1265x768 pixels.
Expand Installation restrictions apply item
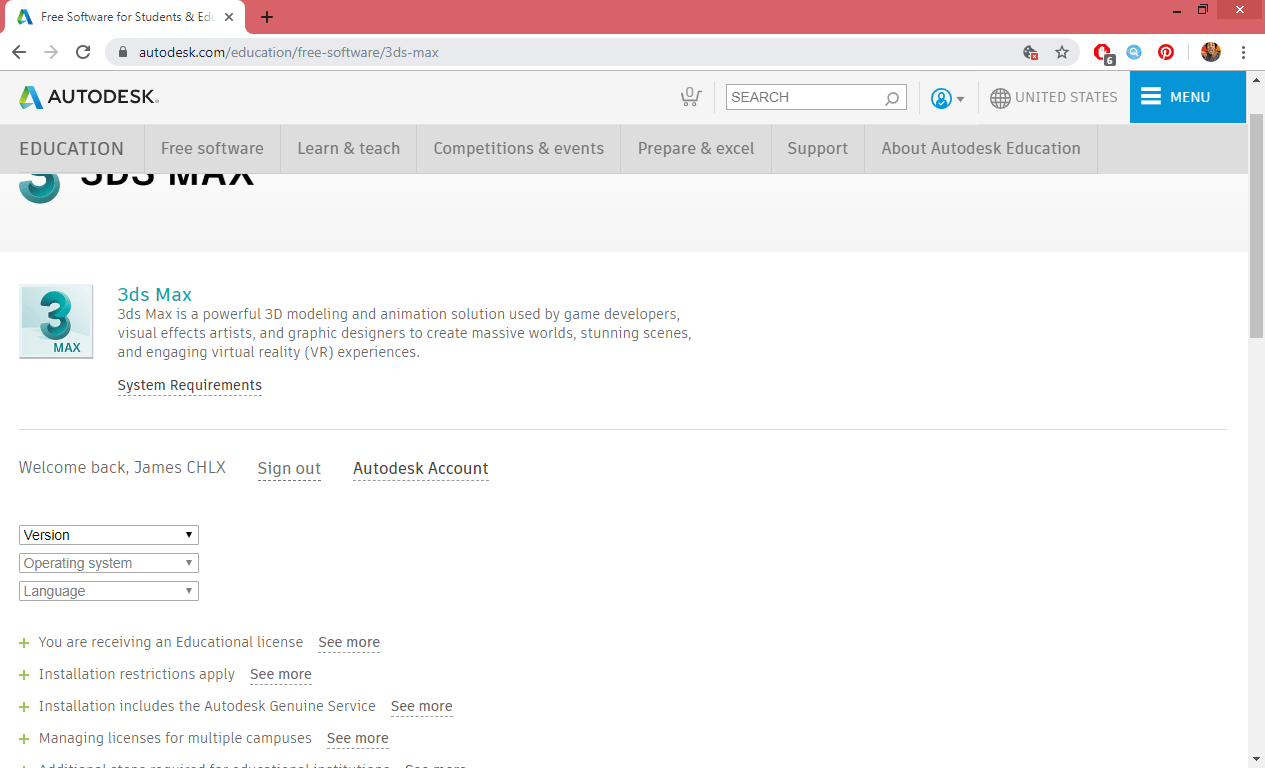tap(24, 675)
